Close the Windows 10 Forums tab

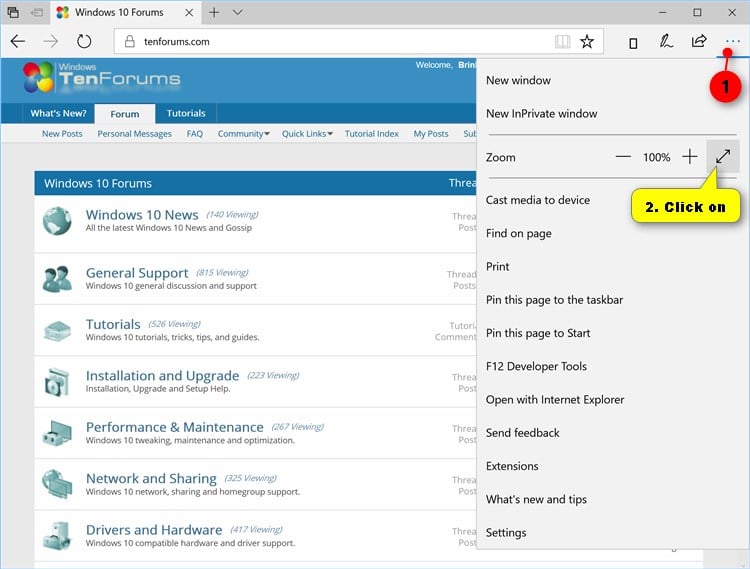tap(189, 12)
